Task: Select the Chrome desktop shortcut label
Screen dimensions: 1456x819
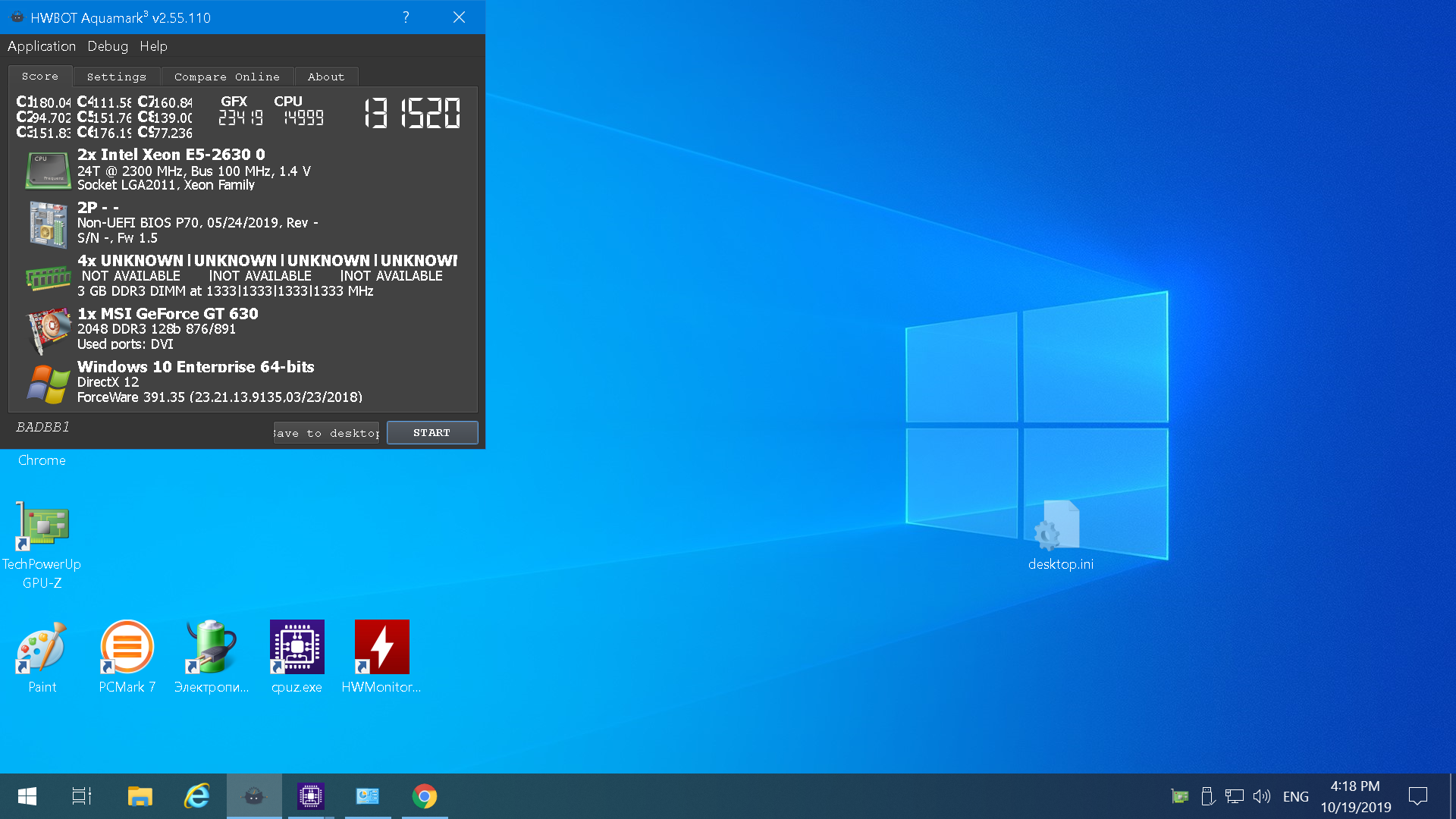Action: coord(42,460)
